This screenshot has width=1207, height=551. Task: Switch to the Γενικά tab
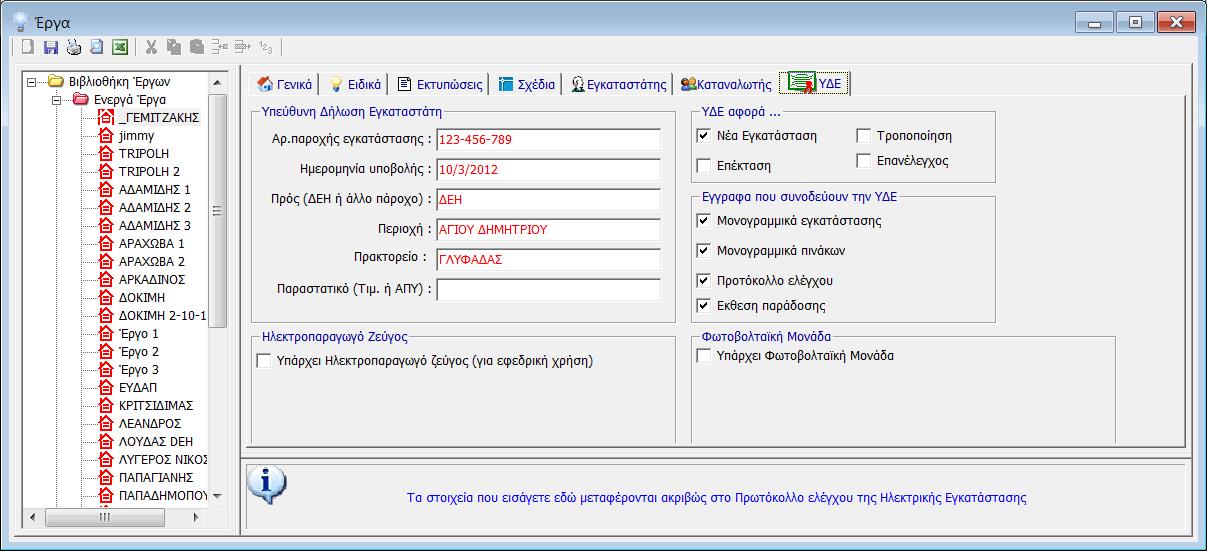point(285,84)
